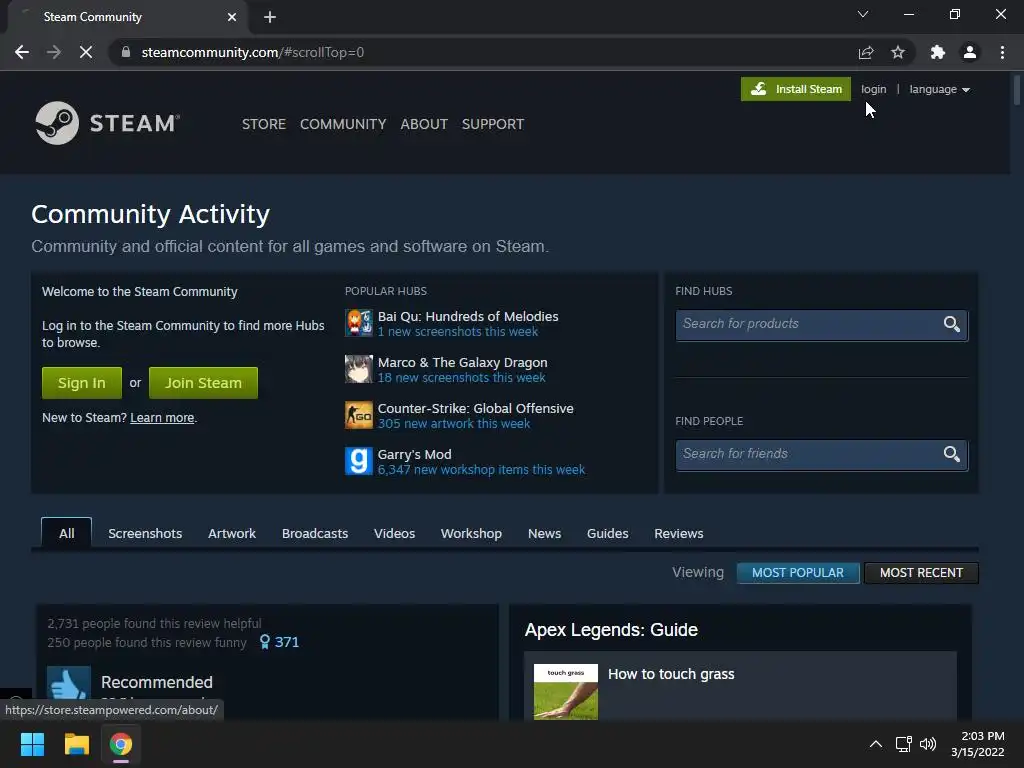Select MOST RECENT viewing option

click(921, 573)
